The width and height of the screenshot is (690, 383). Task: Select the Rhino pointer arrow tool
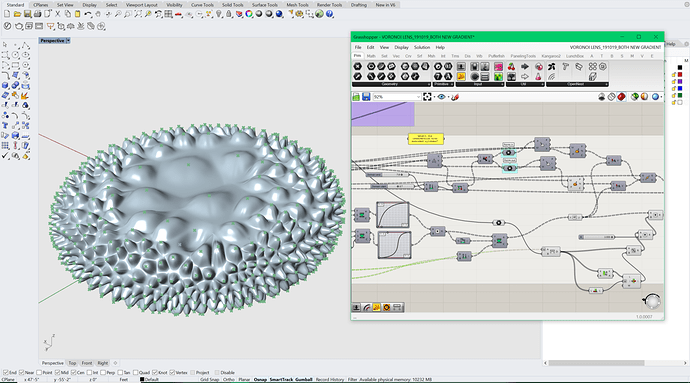click(x=5, y=45)
